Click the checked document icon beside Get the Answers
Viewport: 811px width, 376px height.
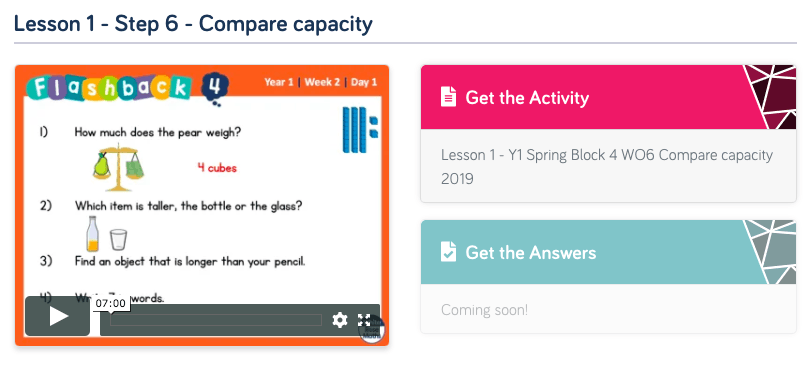(x=448, y=252)
